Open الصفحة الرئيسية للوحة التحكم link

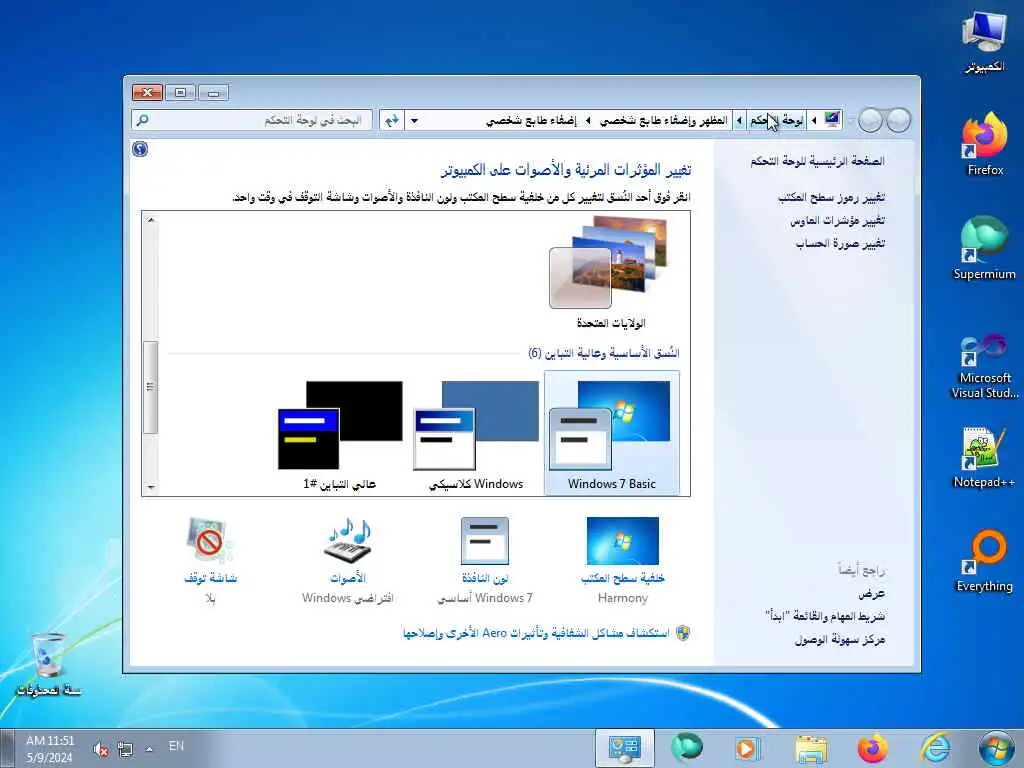[x=818, y=161]
